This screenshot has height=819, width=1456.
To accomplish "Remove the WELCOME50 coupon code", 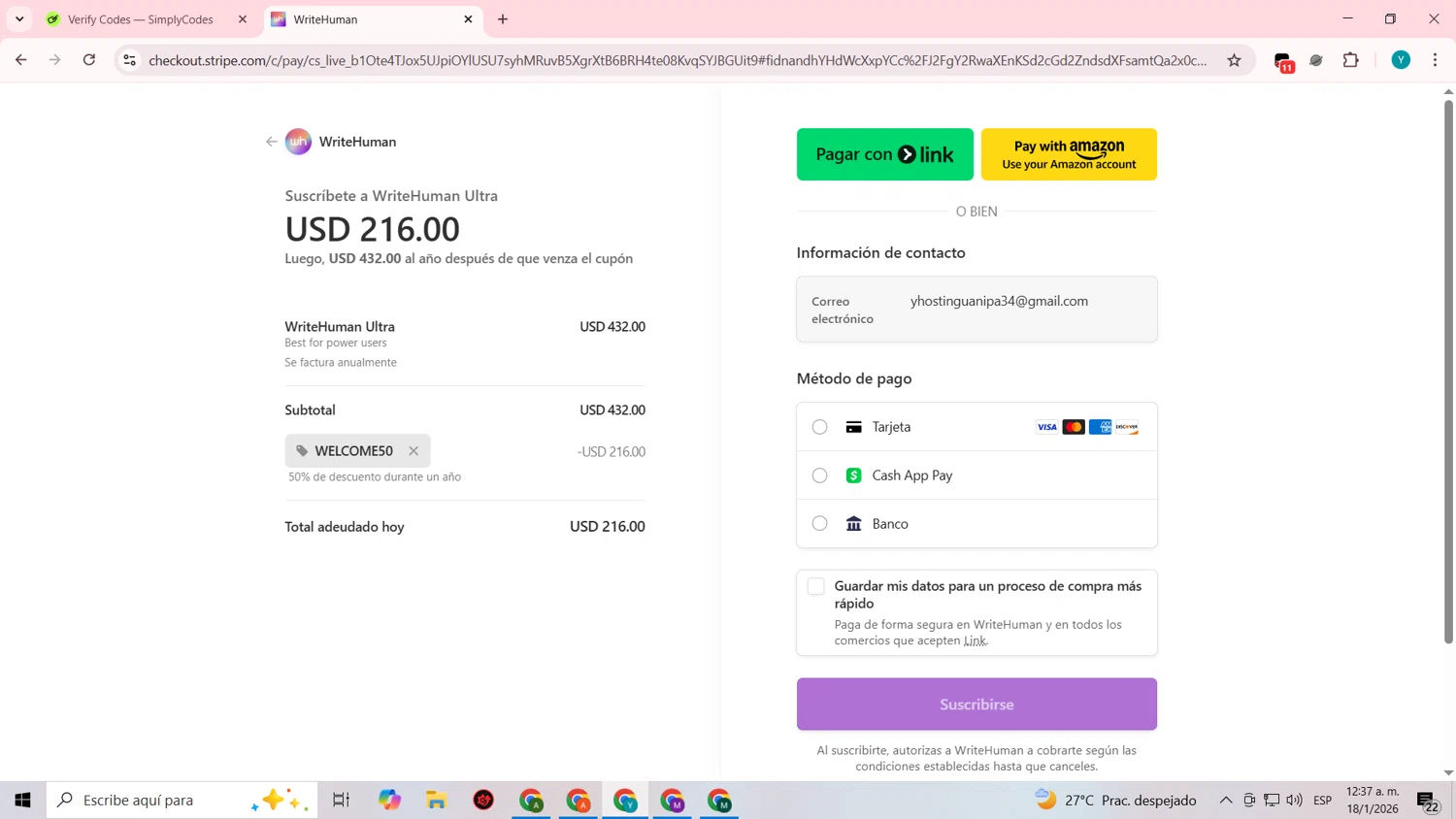I will click(414, 451).
